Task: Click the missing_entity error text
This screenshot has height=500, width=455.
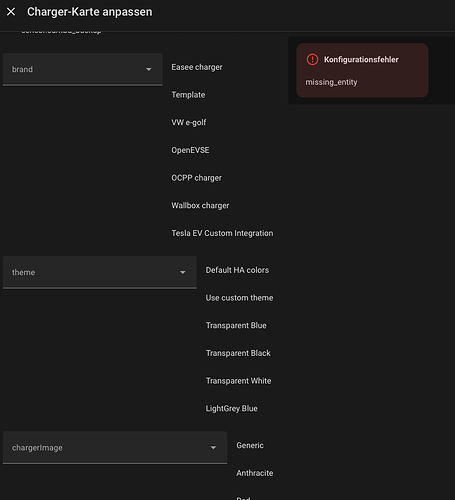Action: [x=331, y=82]
